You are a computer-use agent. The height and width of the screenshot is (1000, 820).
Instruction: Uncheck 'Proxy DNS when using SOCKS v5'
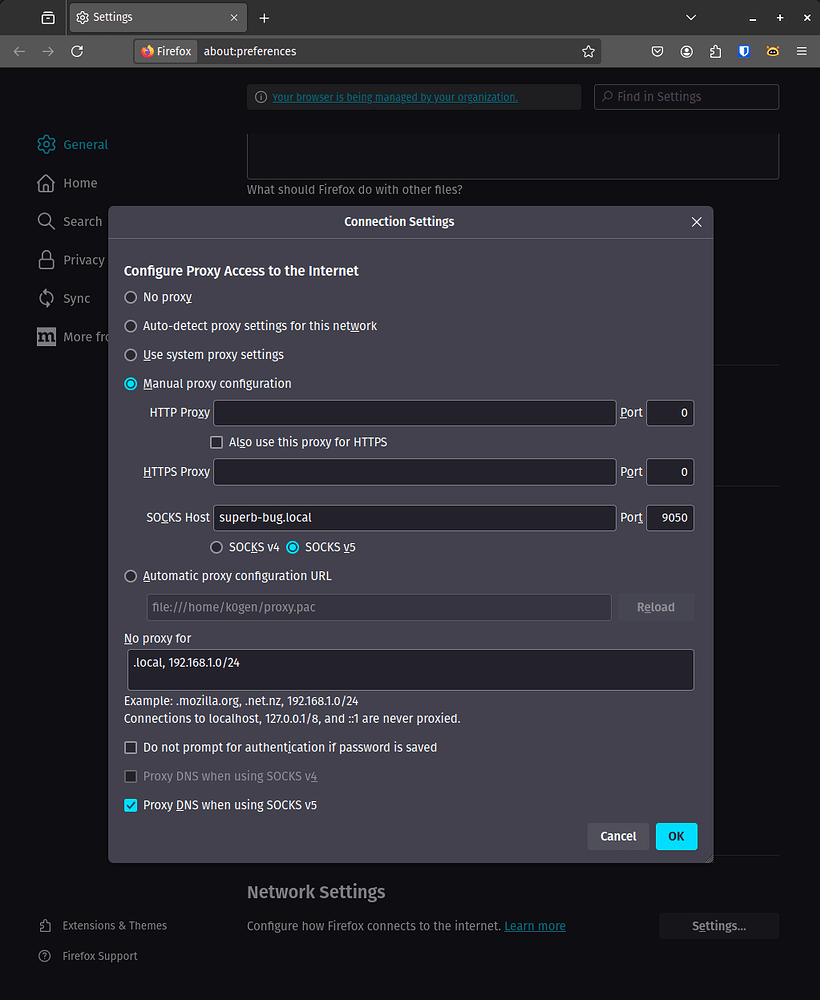tap(130, 804)
